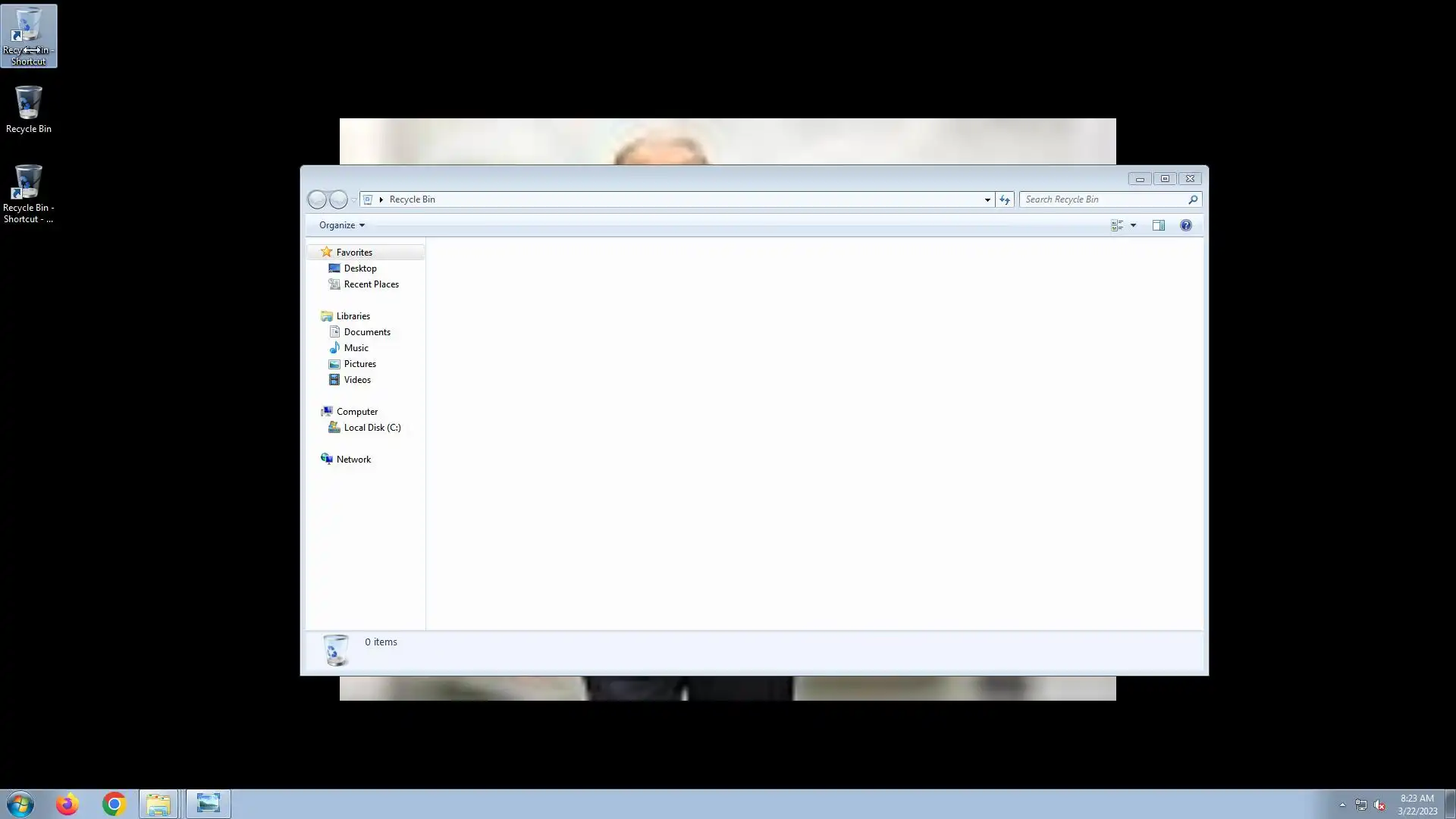
Task: Open the Organize menu
Action: coord(341,225)
